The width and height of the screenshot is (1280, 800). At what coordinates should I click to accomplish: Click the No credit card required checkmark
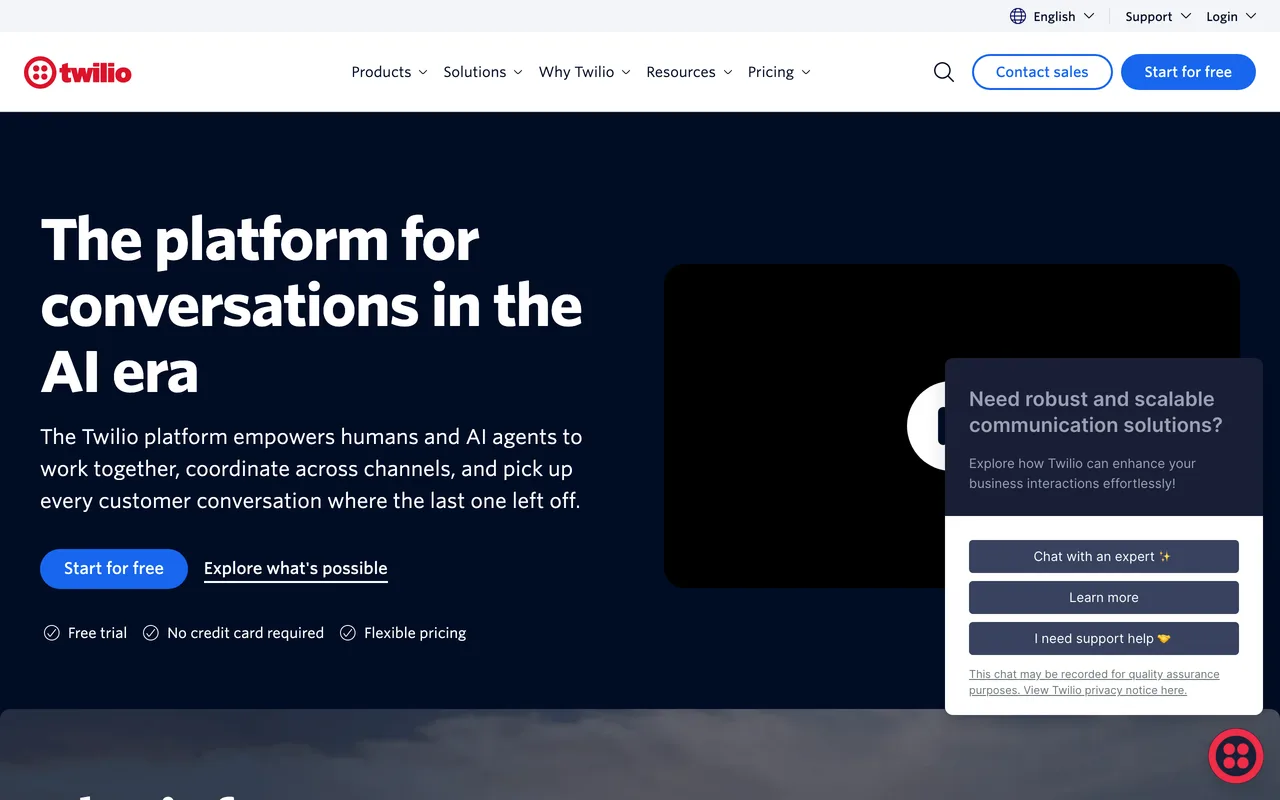(x=151, y=633)
